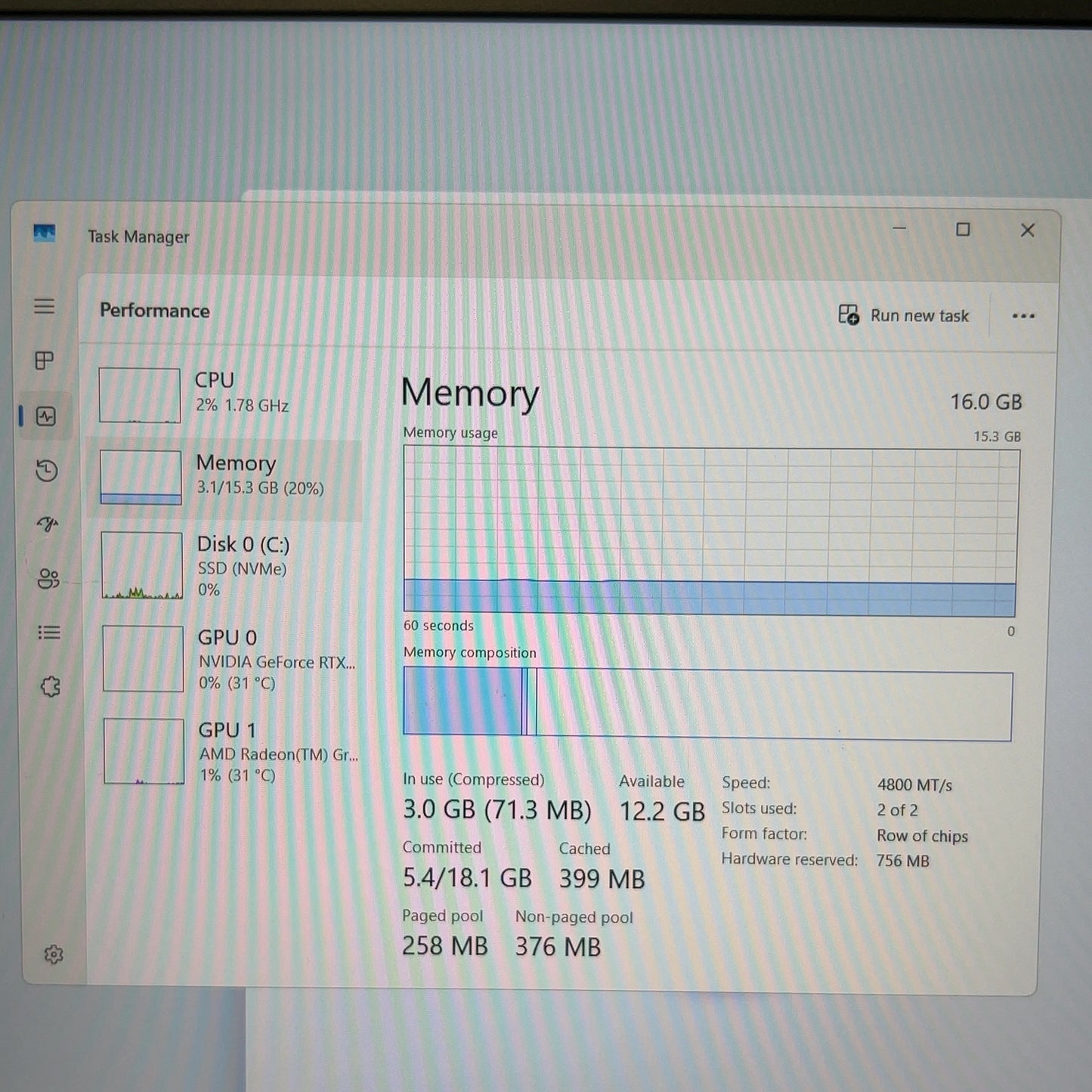
Task: Click the Available 12.2 GB value
Action: [x=662, y=812]
